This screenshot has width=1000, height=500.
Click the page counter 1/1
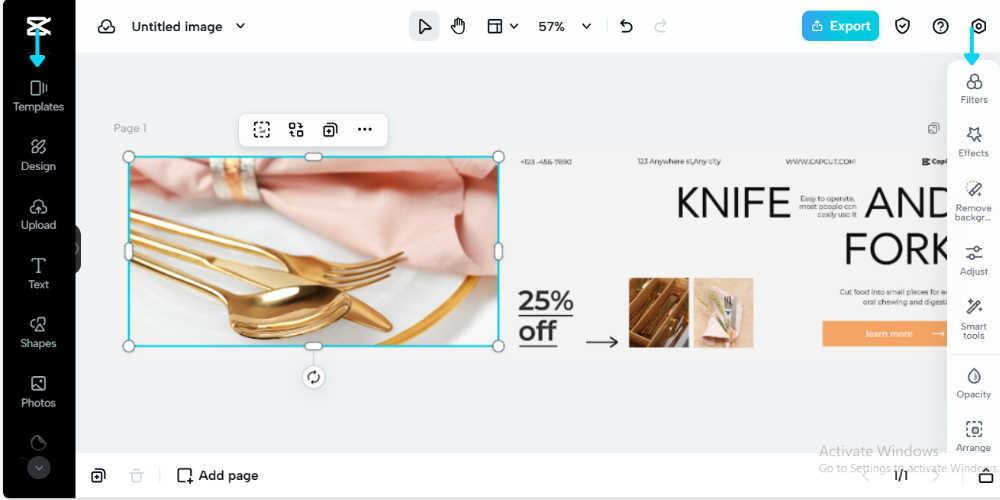click(x=900, y=476)
